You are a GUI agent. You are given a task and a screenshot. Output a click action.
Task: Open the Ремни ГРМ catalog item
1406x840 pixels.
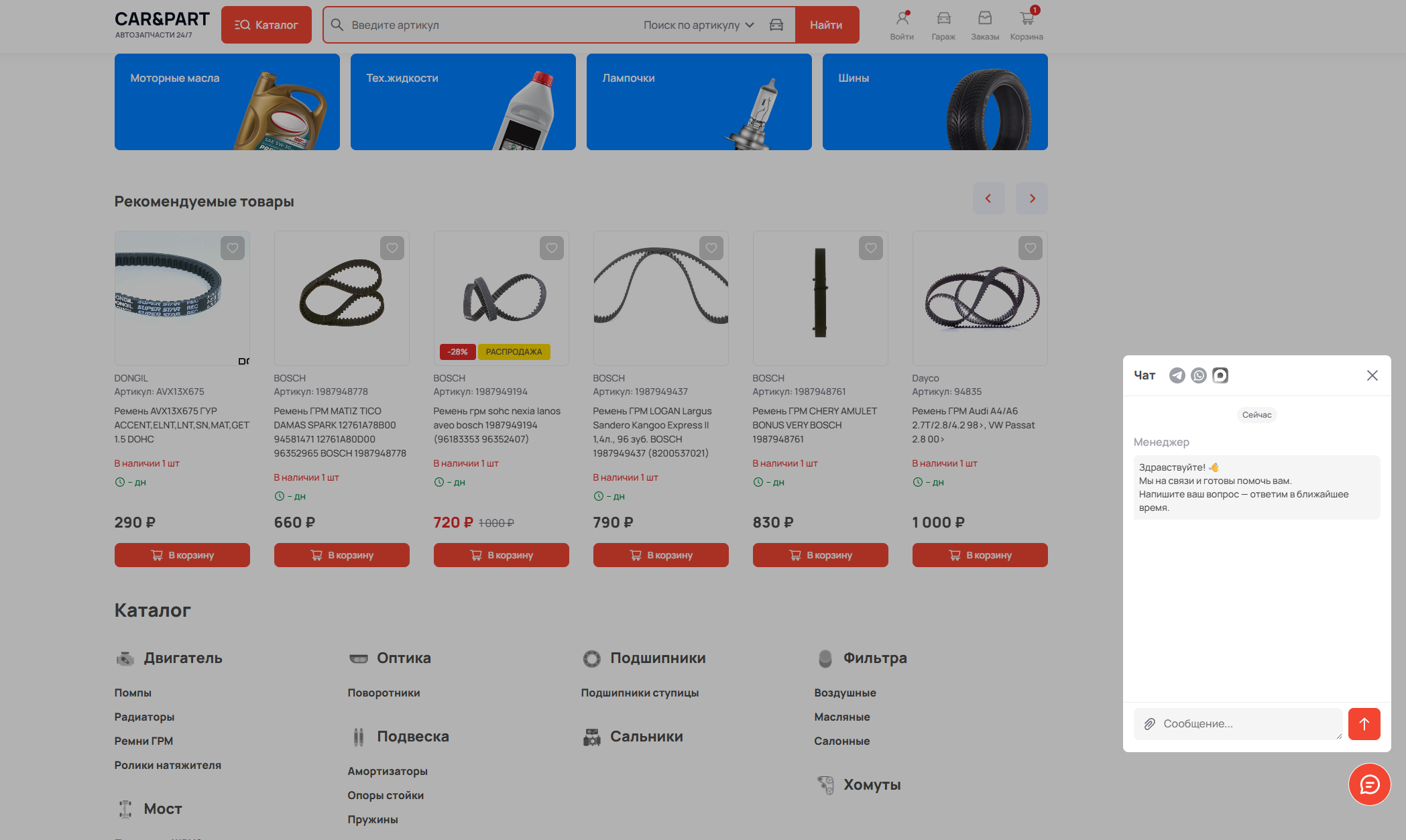[x=143, y=741]
